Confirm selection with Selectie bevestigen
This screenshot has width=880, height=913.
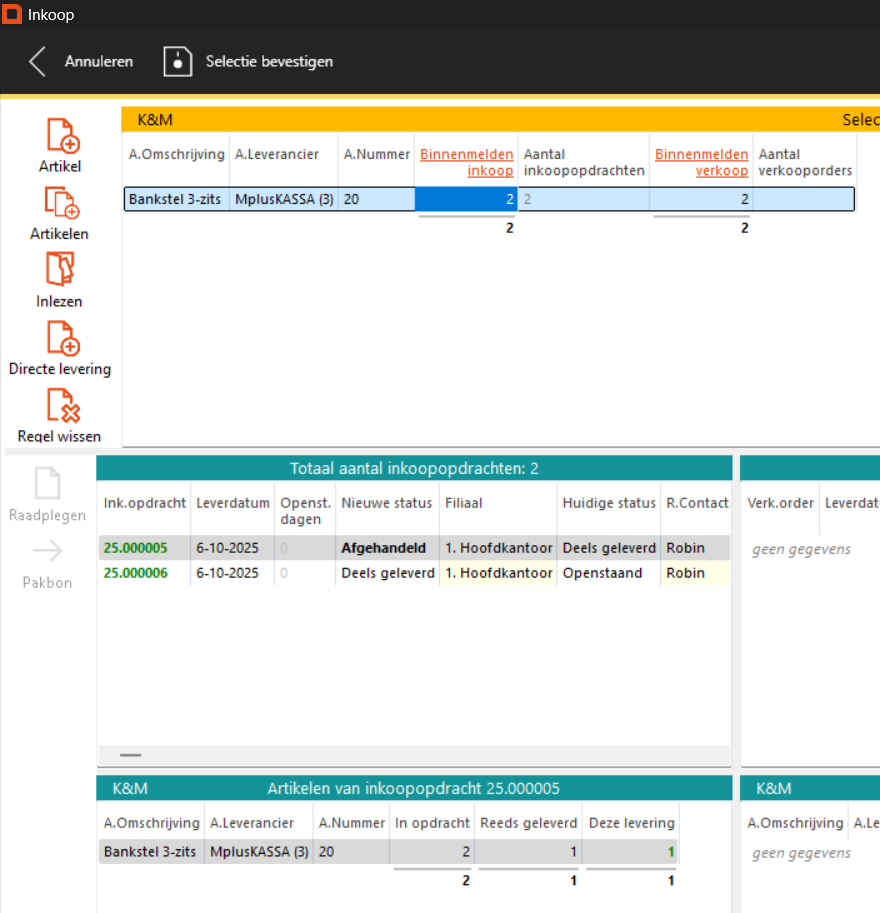(248, 61)
